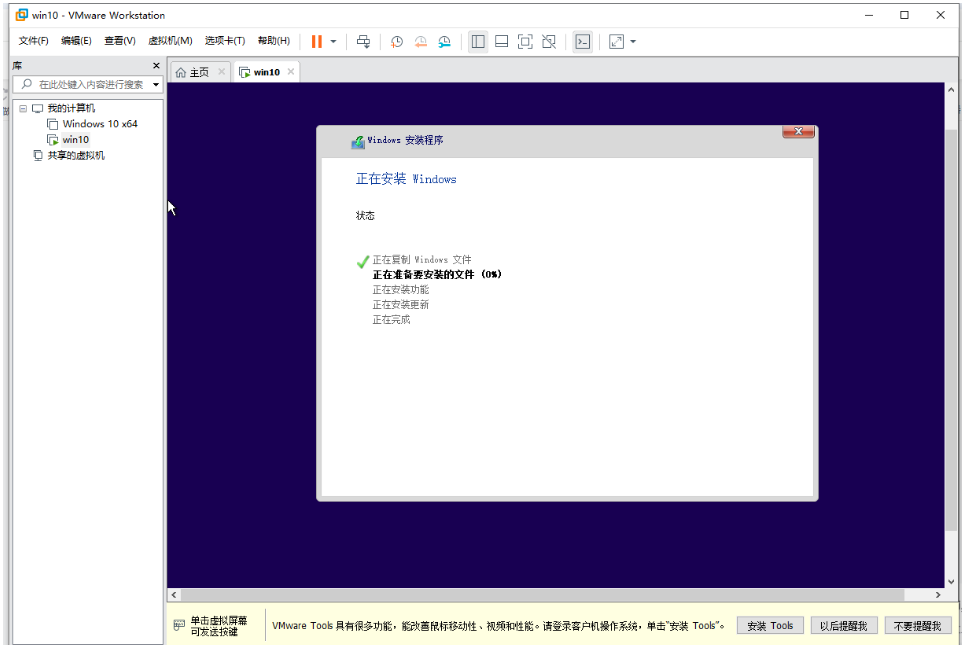
Task: Click the Windows setup title icon
Action: [x=358, y=142]
